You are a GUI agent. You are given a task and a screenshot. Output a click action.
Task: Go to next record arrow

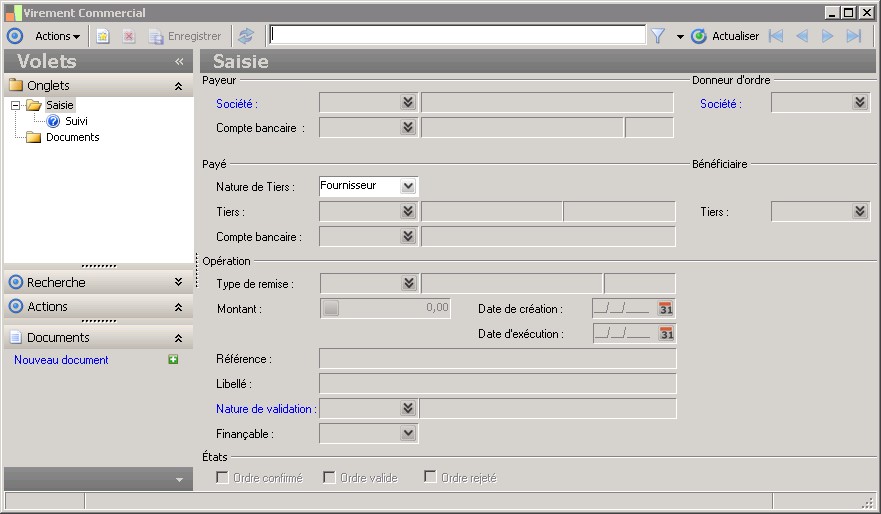point(827,37)
